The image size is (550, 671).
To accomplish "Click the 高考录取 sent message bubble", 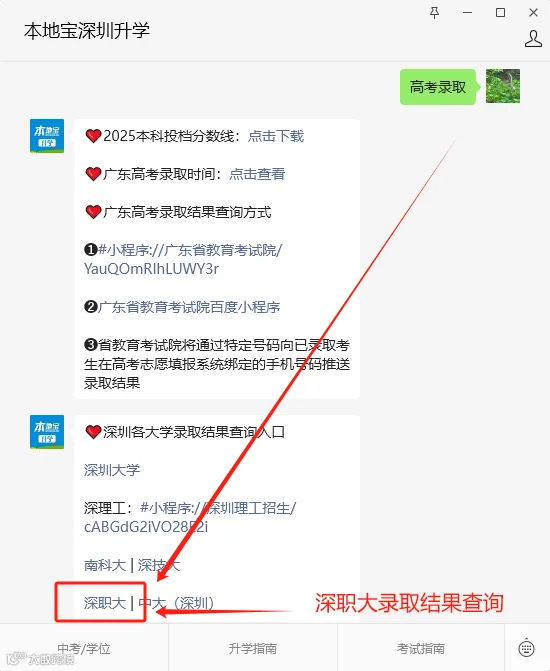I will [x=438, y=87].
